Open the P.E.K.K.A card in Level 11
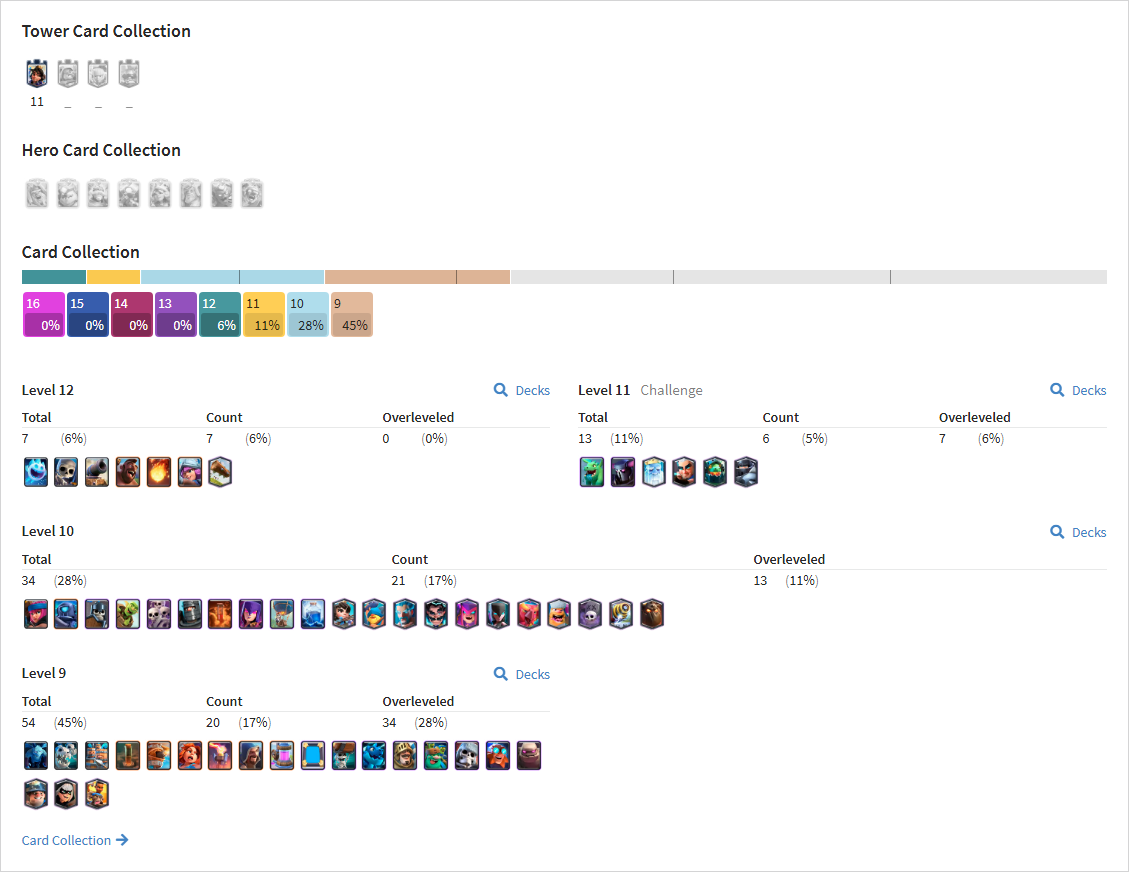Image resolution: width=1129 pixels, height=872 pixels. pos(623,472)
